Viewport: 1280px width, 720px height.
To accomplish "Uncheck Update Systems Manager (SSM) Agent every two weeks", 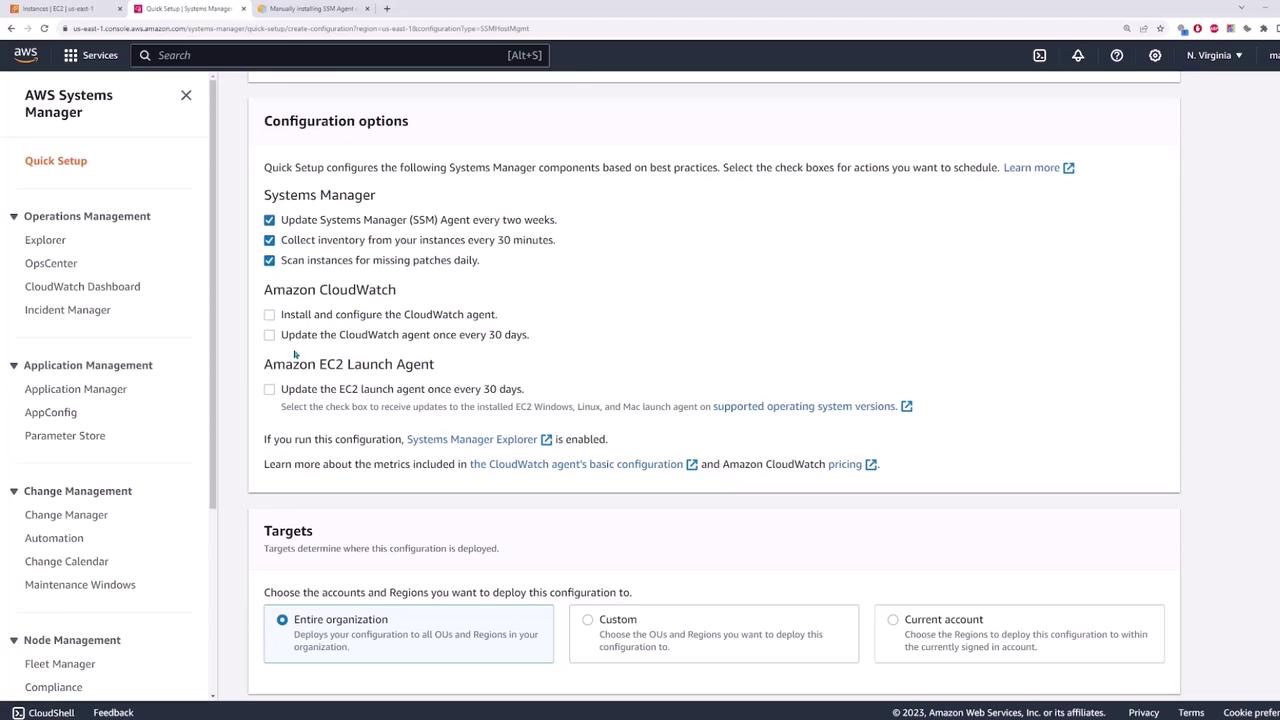I will (x=269, y=220).
